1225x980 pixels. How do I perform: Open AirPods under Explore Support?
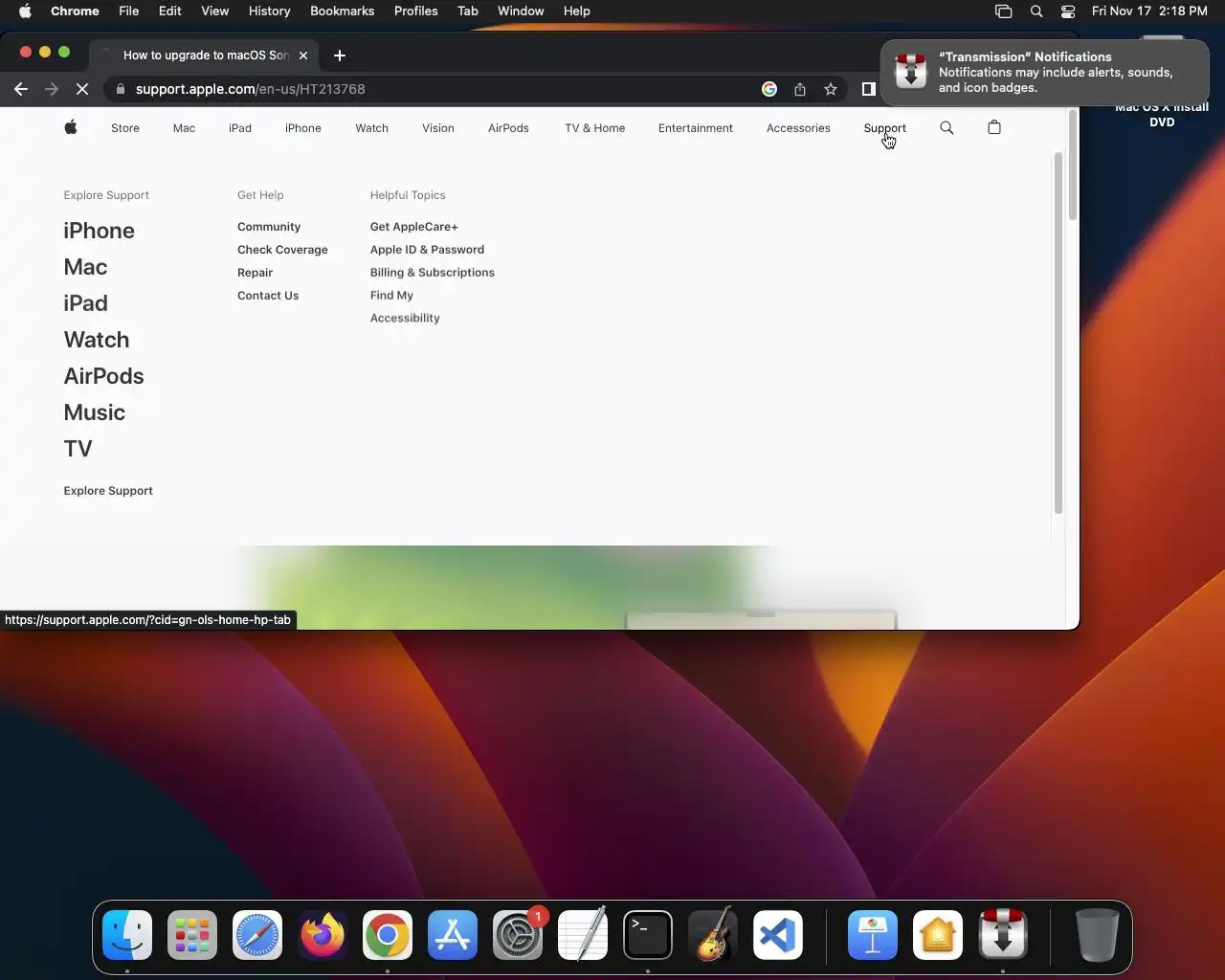(104, 376)
